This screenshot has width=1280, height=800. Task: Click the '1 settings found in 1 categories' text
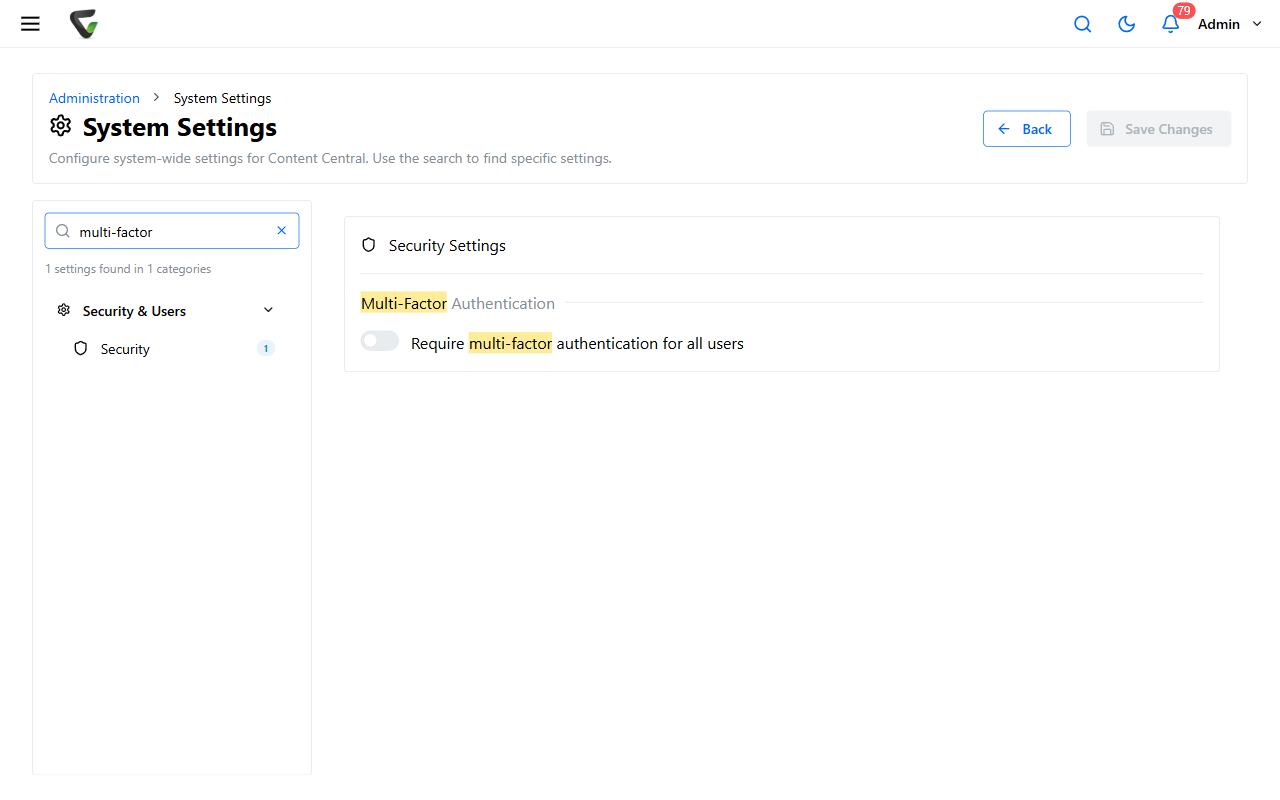point(128,269)
